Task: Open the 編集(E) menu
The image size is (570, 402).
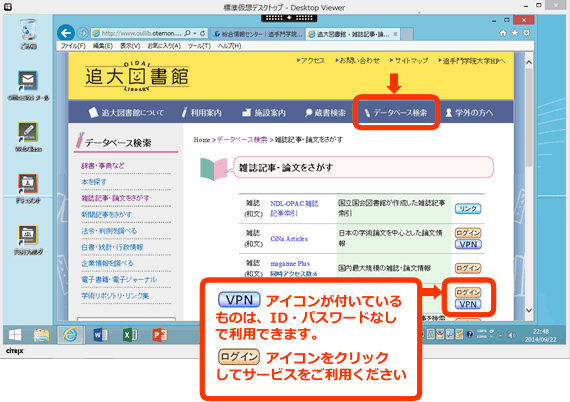Action: (x=103, y=46)
